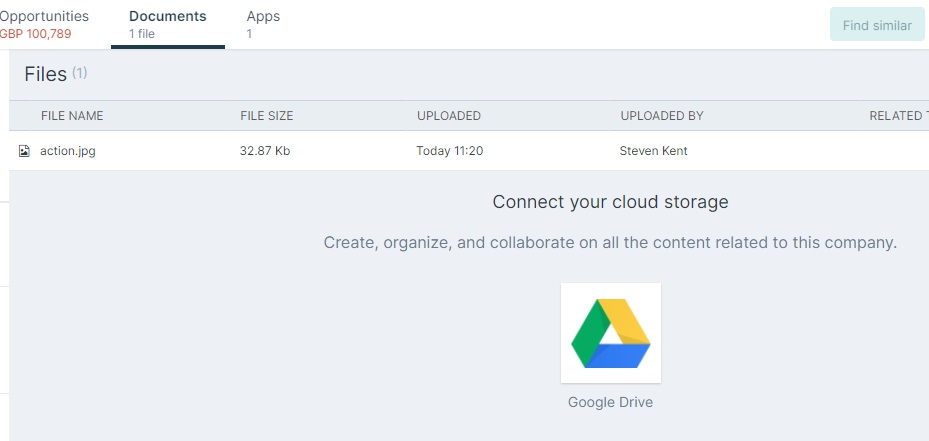Click the Files section heading
The width and height of the screenshot is (929, 441).
tap(46, 74)
